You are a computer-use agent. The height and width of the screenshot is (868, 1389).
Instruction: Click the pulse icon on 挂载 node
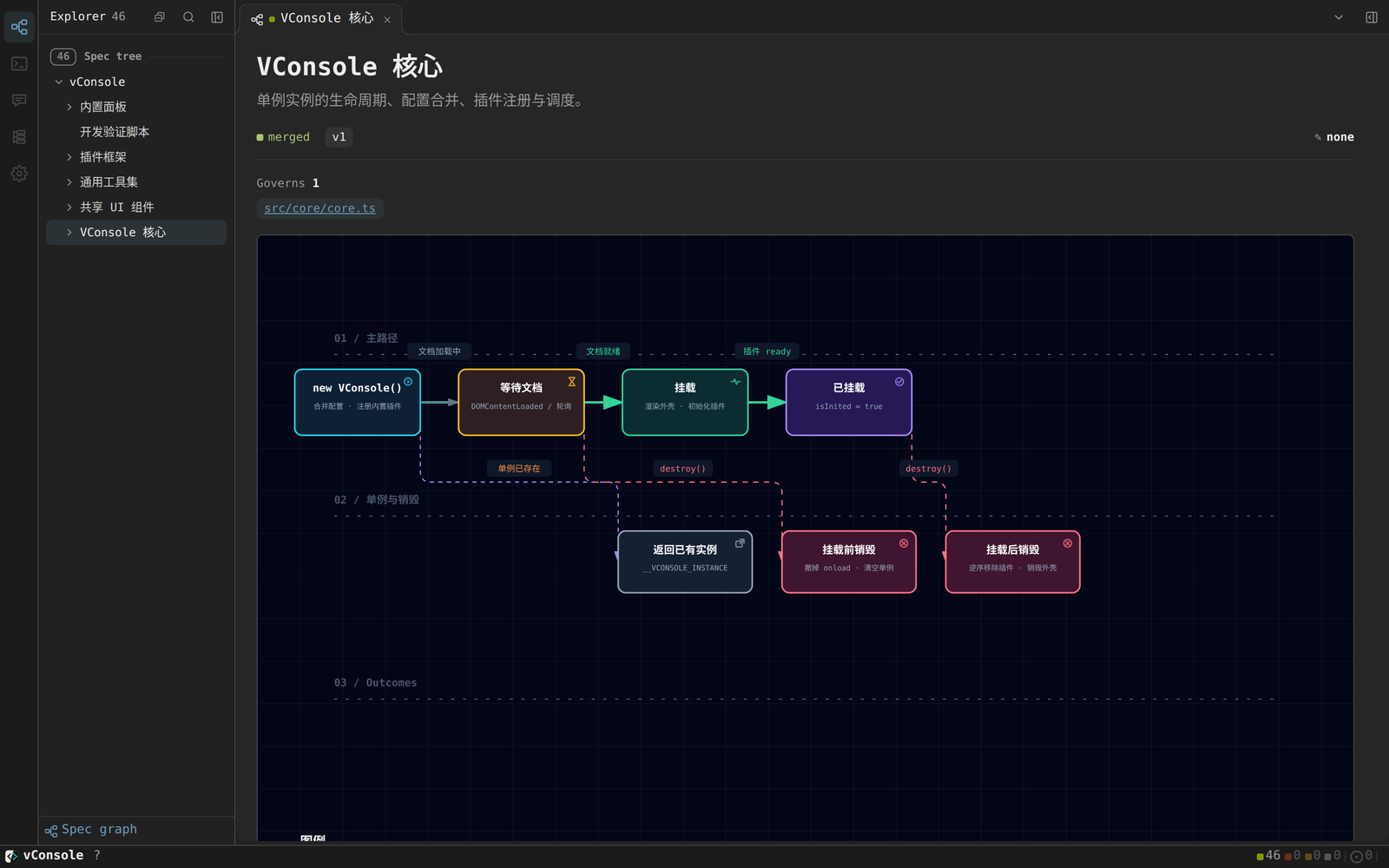[736, 382]
